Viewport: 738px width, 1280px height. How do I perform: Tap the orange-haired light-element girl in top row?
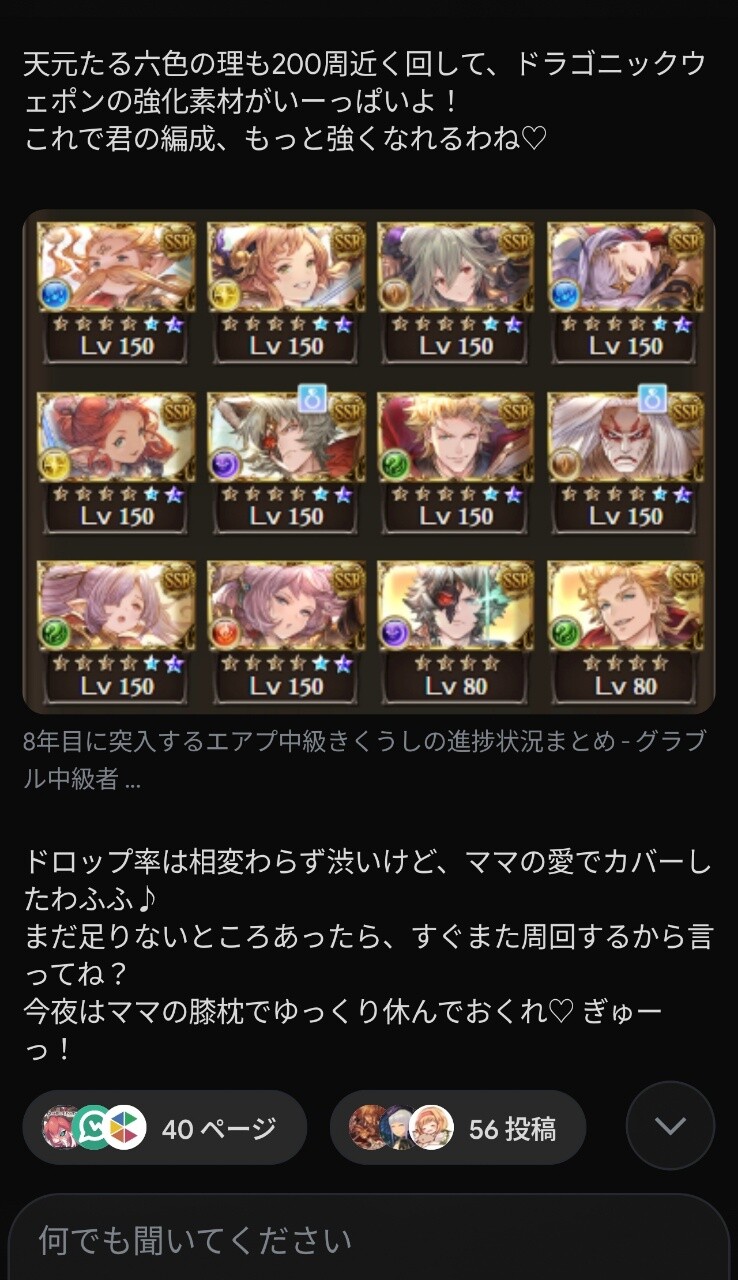286,265
